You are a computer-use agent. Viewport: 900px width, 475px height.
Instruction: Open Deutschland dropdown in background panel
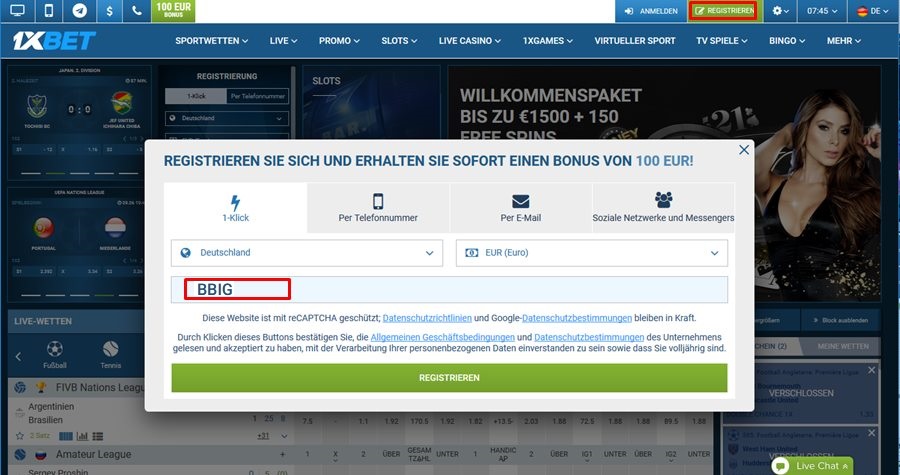[x=227, y=118]
